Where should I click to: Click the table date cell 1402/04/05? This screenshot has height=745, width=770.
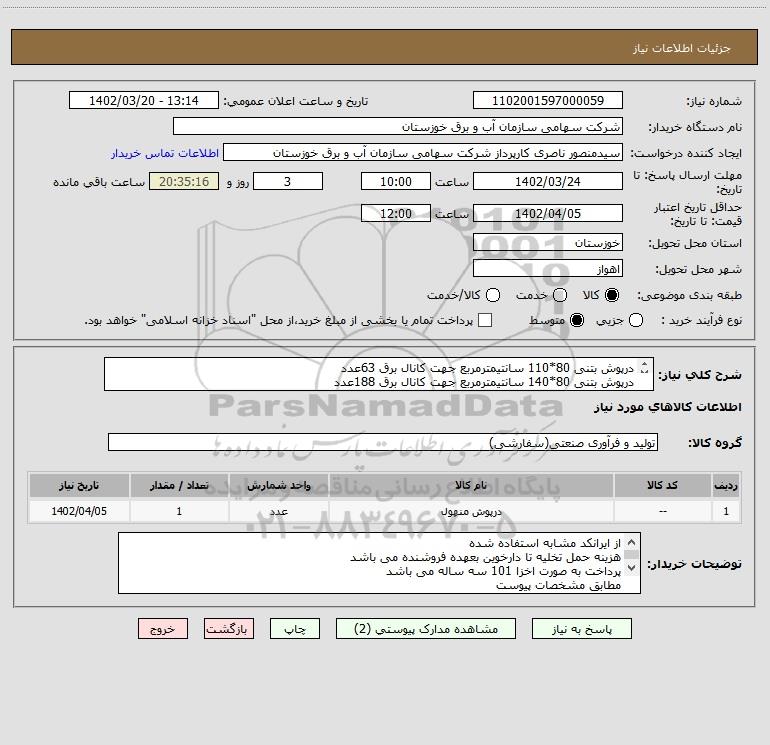79,511
